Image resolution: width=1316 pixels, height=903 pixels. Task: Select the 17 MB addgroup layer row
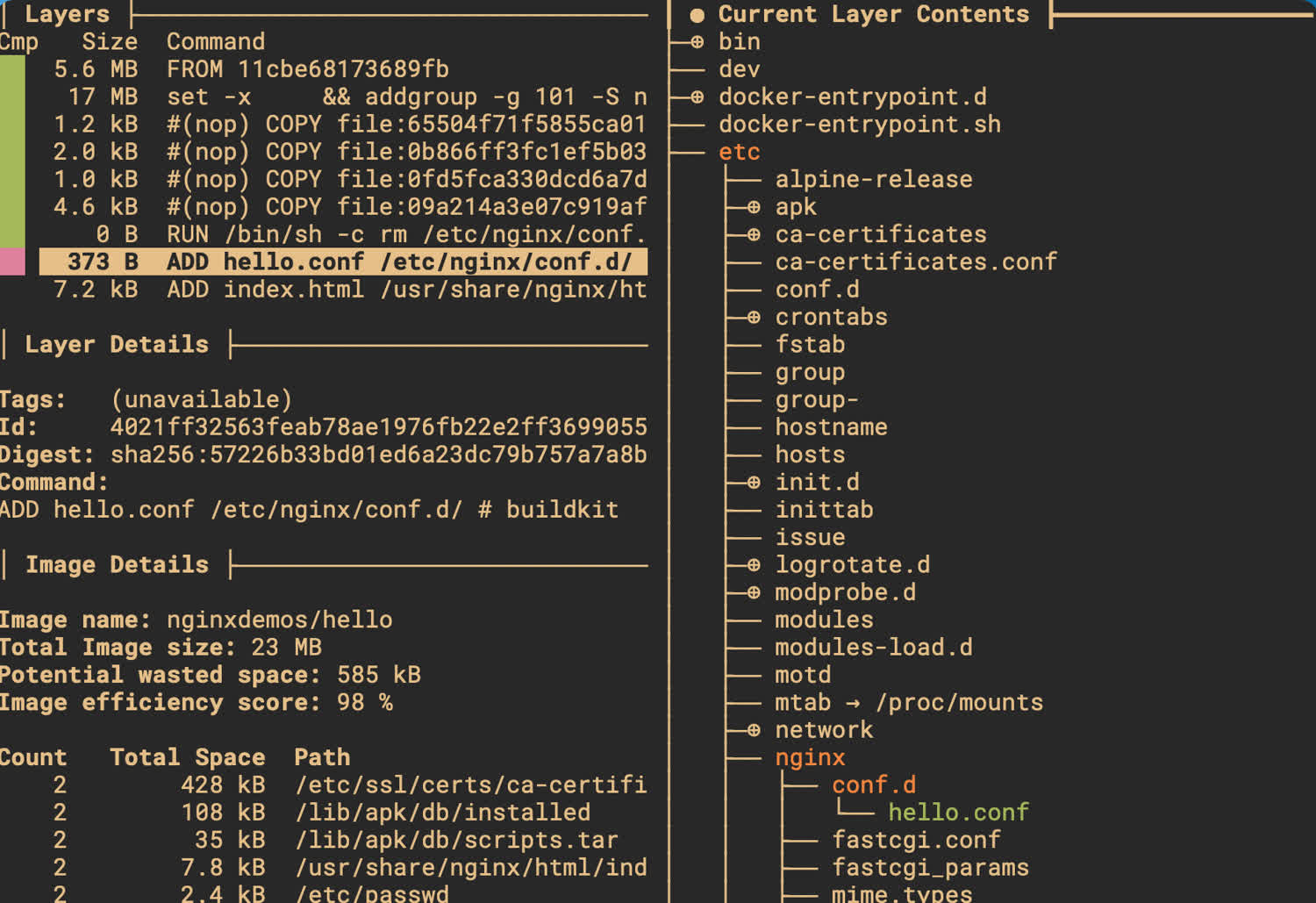(342, 97)
